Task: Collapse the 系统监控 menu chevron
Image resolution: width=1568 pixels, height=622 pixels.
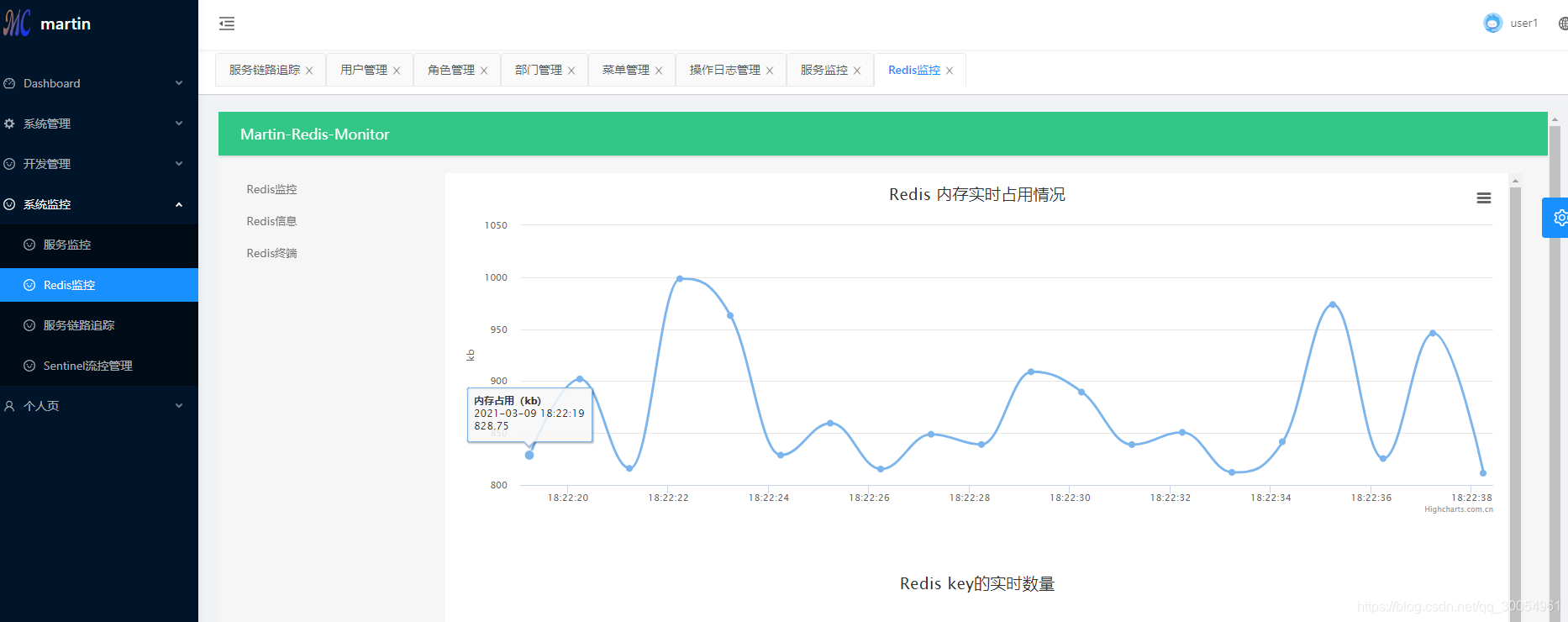Action: pos(179,204)
